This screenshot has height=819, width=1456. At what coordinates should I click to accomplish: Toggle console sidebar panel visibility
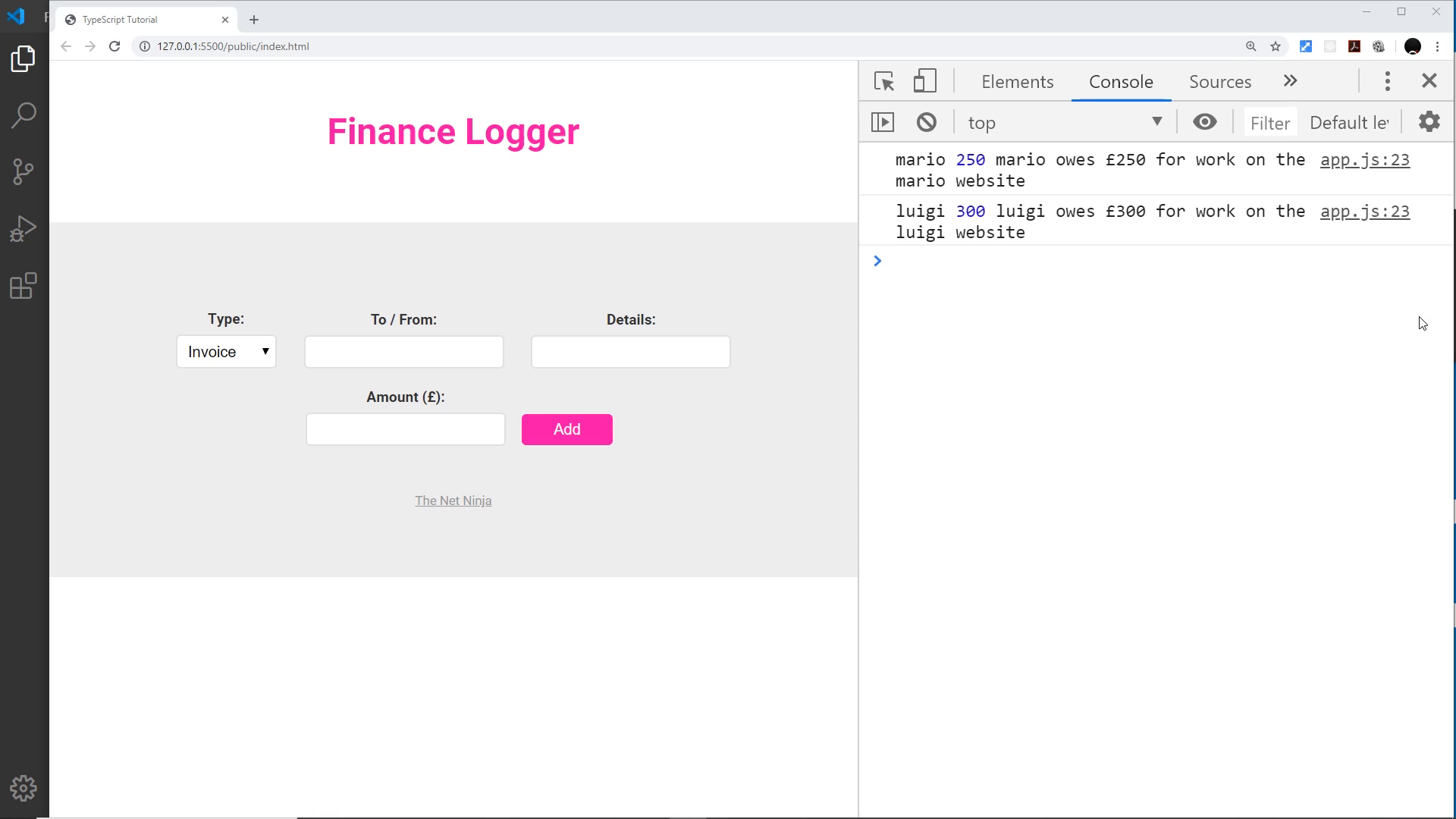(883, 122)
